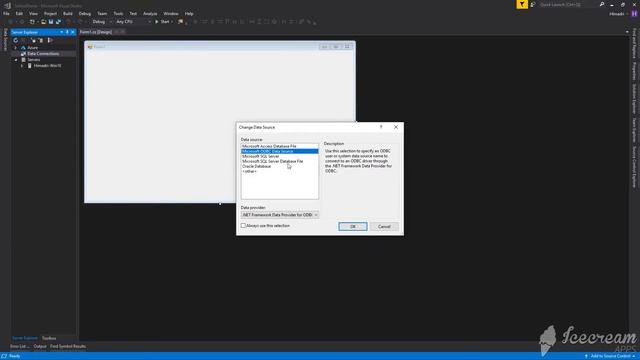The width and height of the screenshot is (640, 360).
Task: Click the Start debugging play icon
Action: click(157, 22)
